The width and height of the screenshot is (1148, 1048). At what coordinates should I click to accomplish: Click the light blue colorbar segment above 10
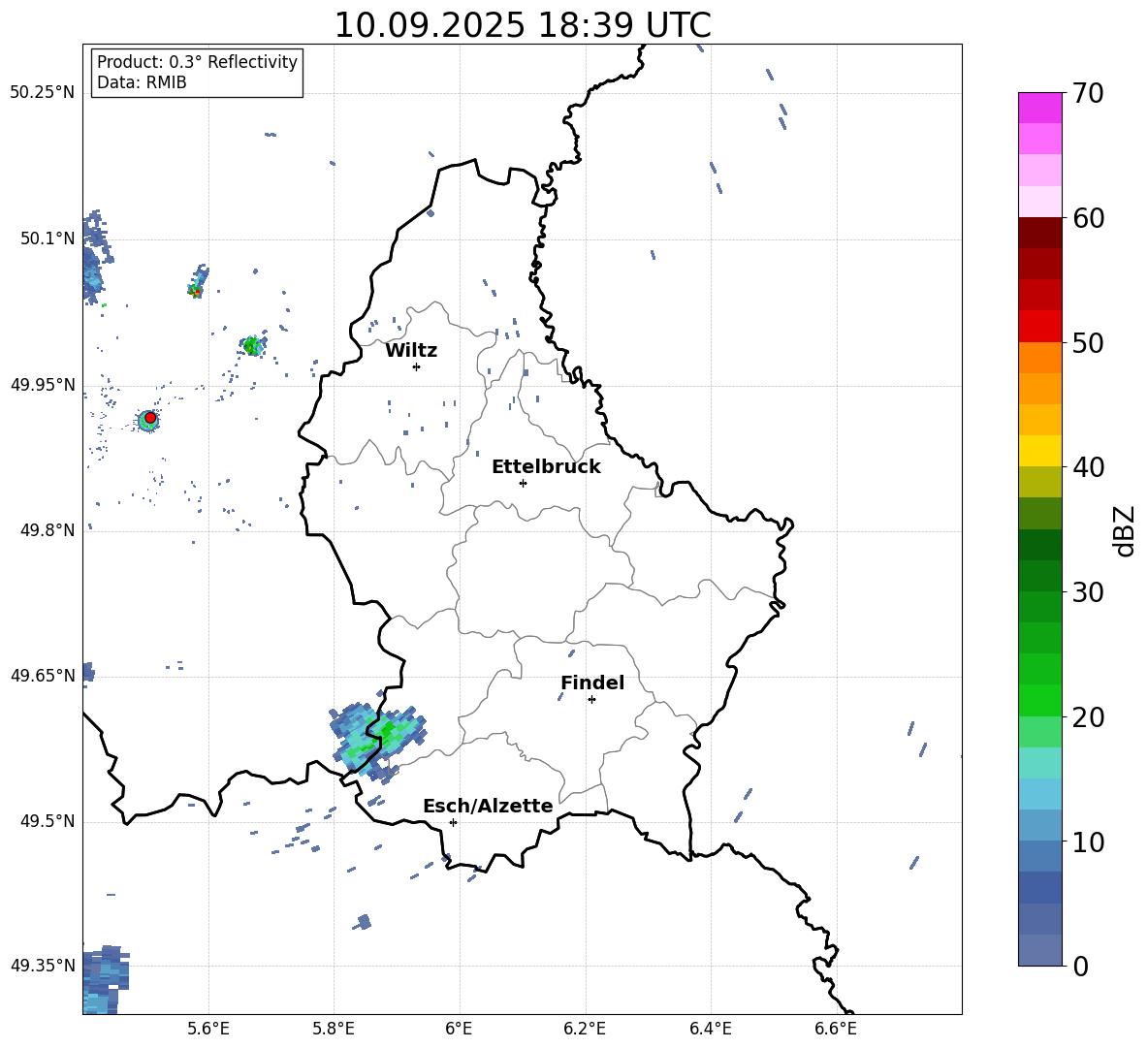1039,824
